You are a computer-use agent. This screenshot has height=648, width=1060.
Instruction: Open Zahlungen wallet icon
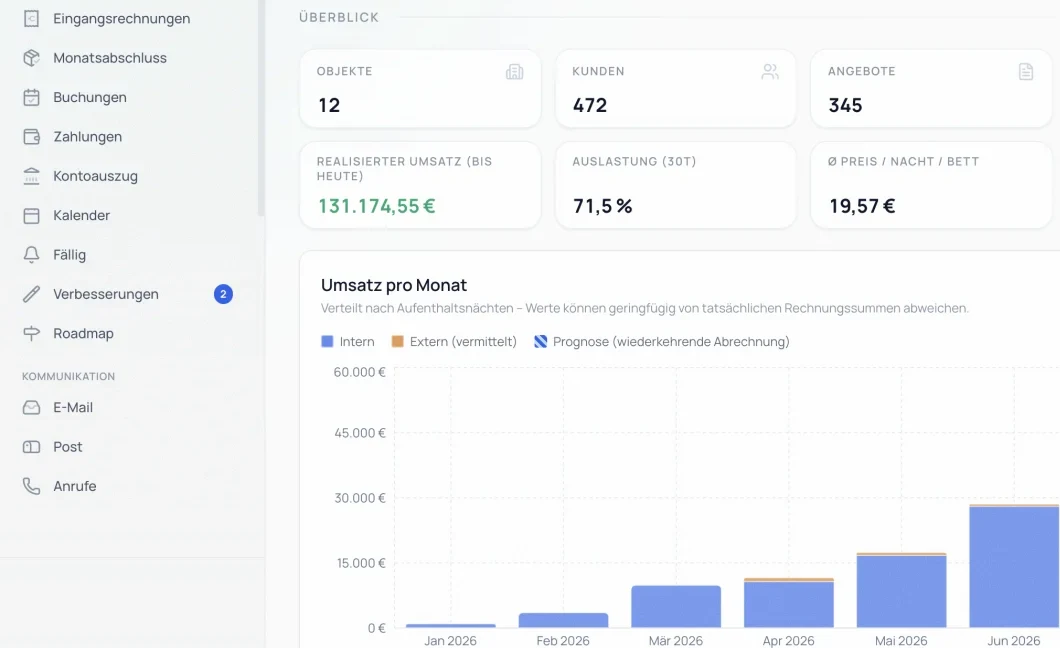click(x=31, y=136)
